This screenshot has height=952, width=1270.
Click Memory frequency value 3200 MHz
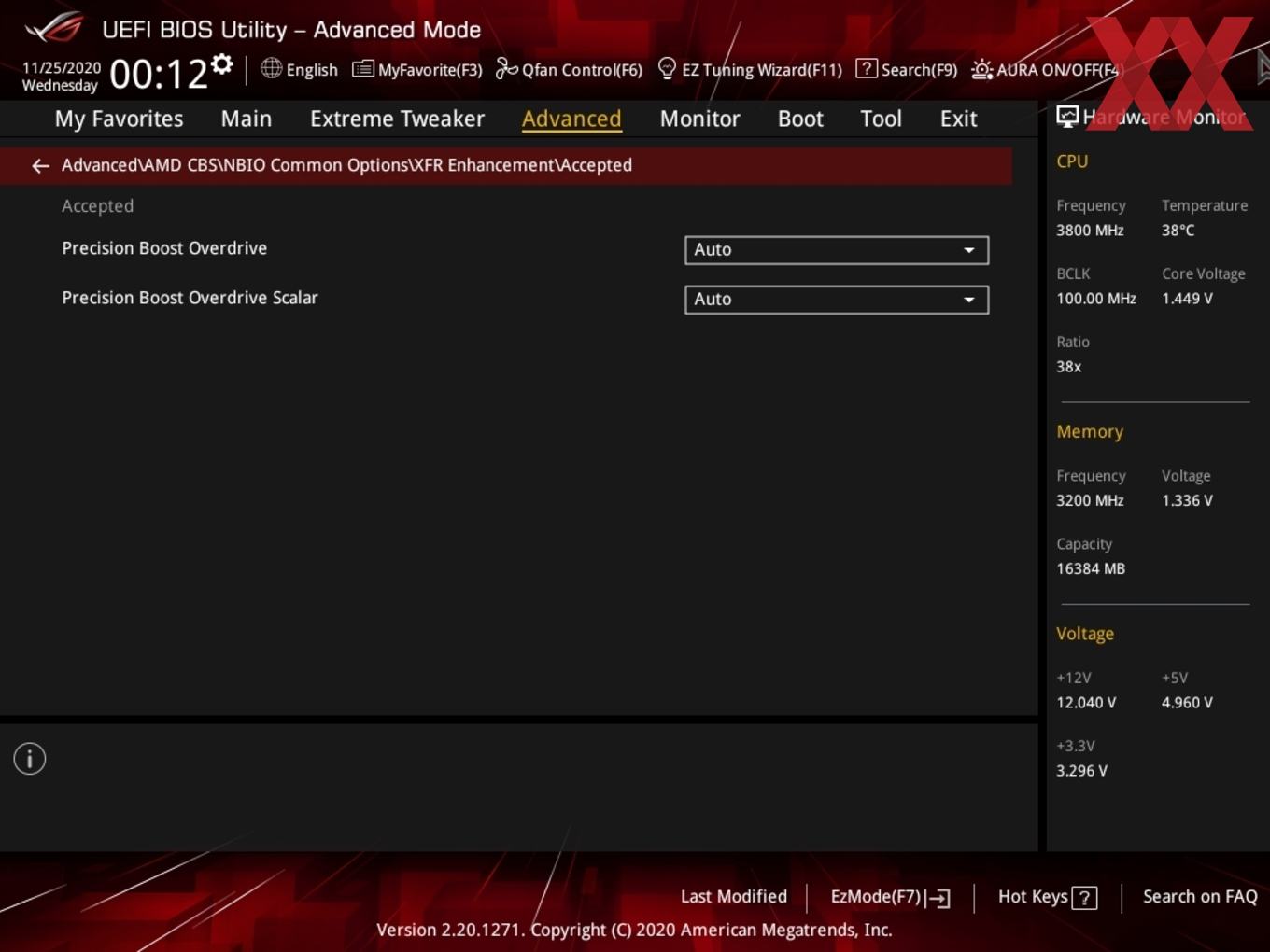(1090, 501)
